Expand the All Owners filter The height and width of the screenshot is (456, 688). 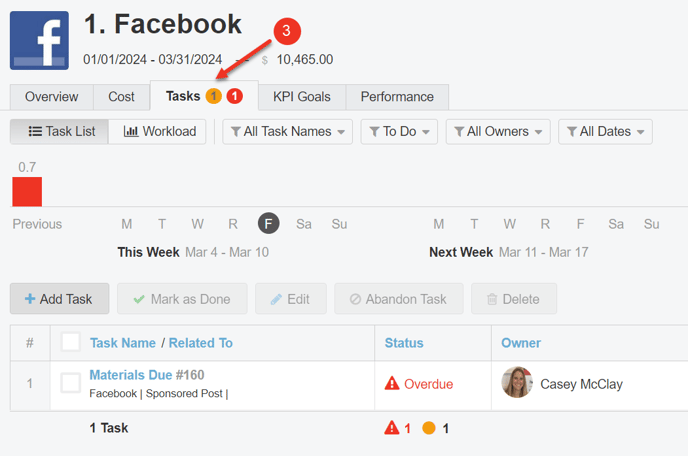pyautogui.click(x=498, y=131)
